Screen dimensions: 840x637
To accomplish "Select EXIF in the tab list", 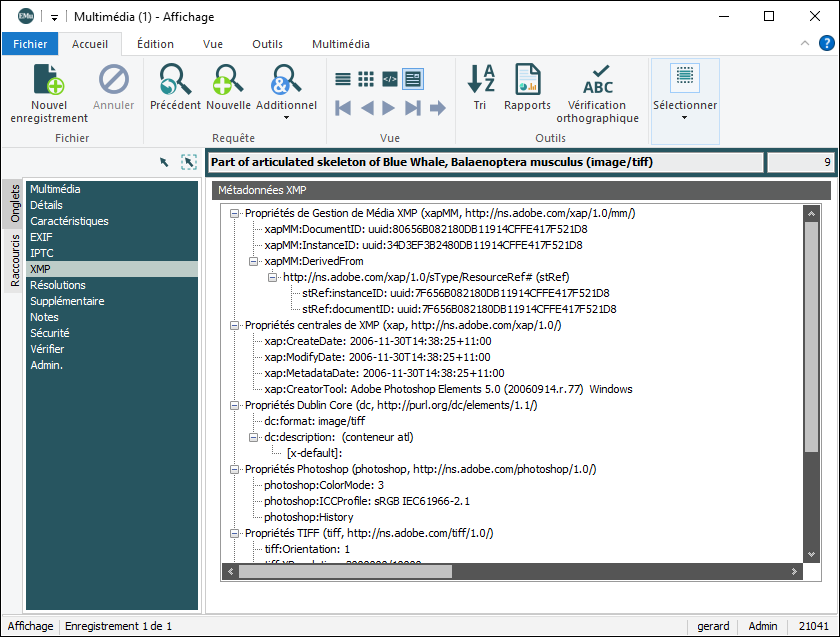I will pyautogui.click(x=43, y=237).
